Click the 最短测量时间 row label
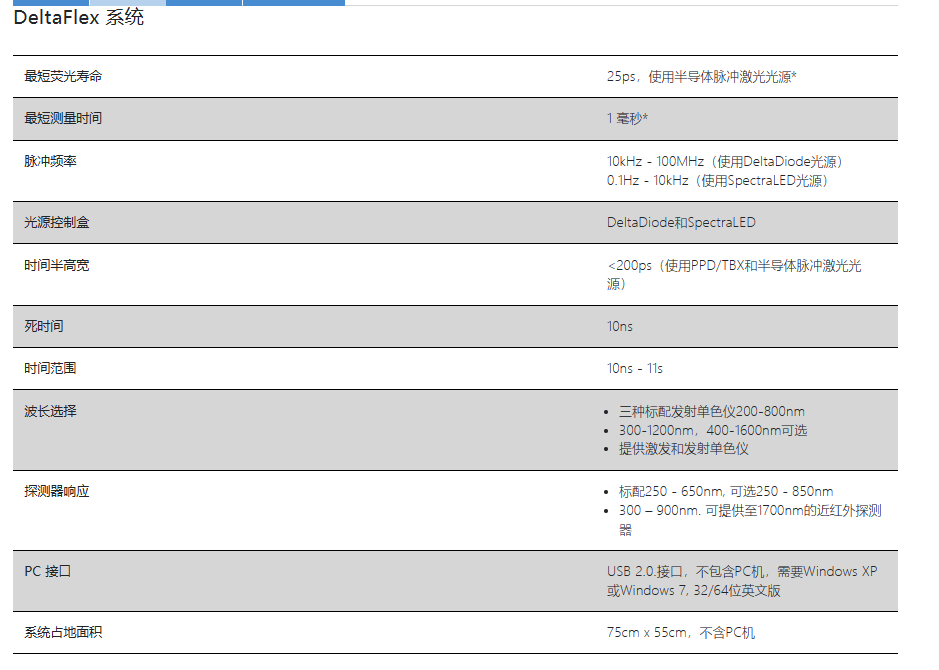Screen dimensions: 939x670 click(x=63, y=119)
